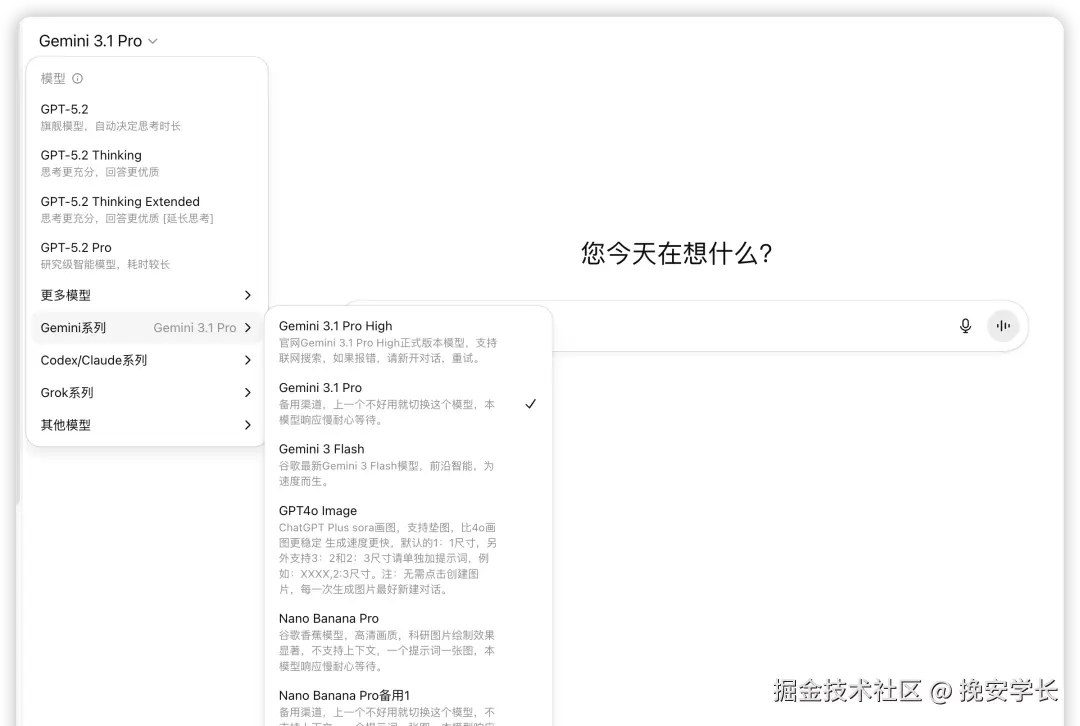Expand the Codex/Claude系列 submenu
1080x726 pixels.
click(x=146, y=360)
